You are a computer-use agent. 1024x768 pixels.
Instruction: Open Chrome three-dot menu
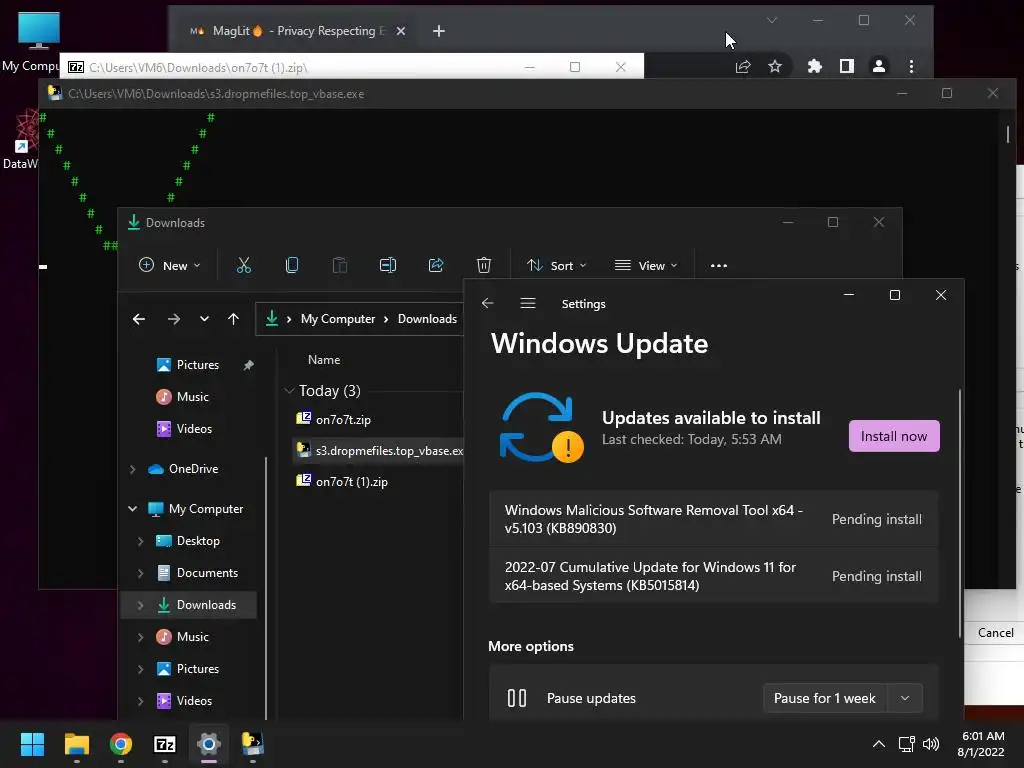click(911, 66)
